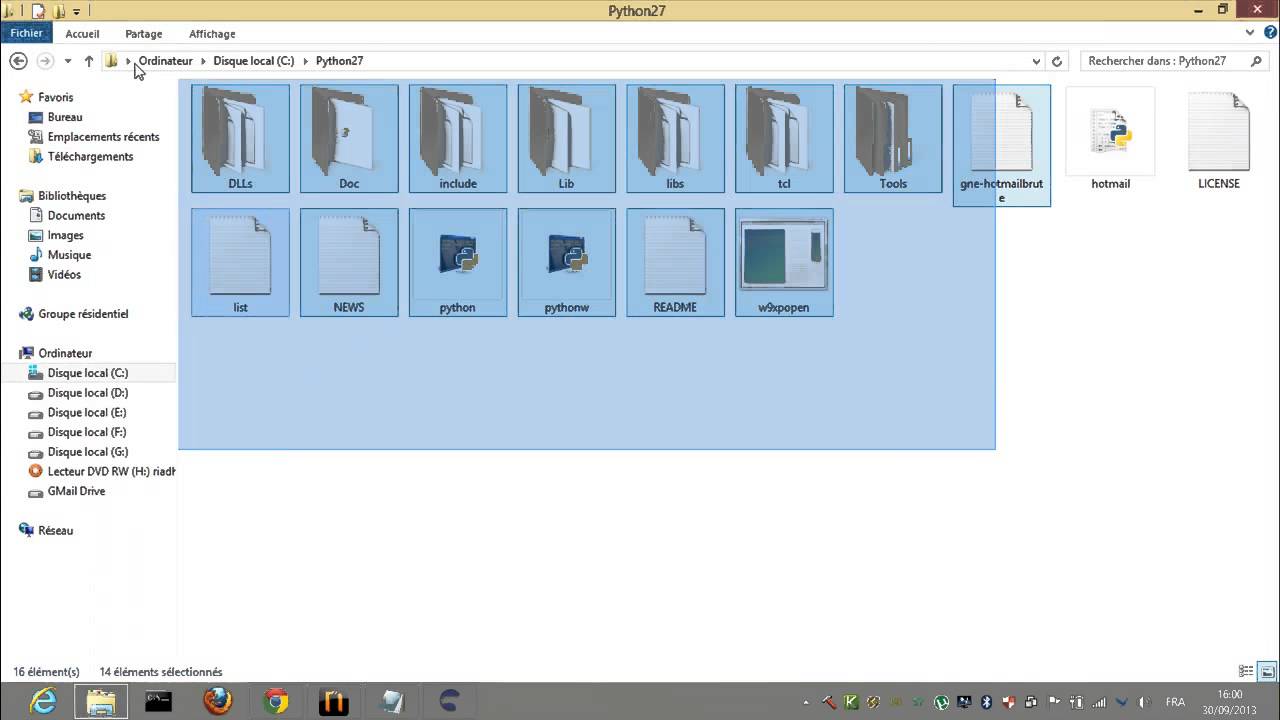Select the pythonw executable icon
1280x720 pixels.
[566, 262]
